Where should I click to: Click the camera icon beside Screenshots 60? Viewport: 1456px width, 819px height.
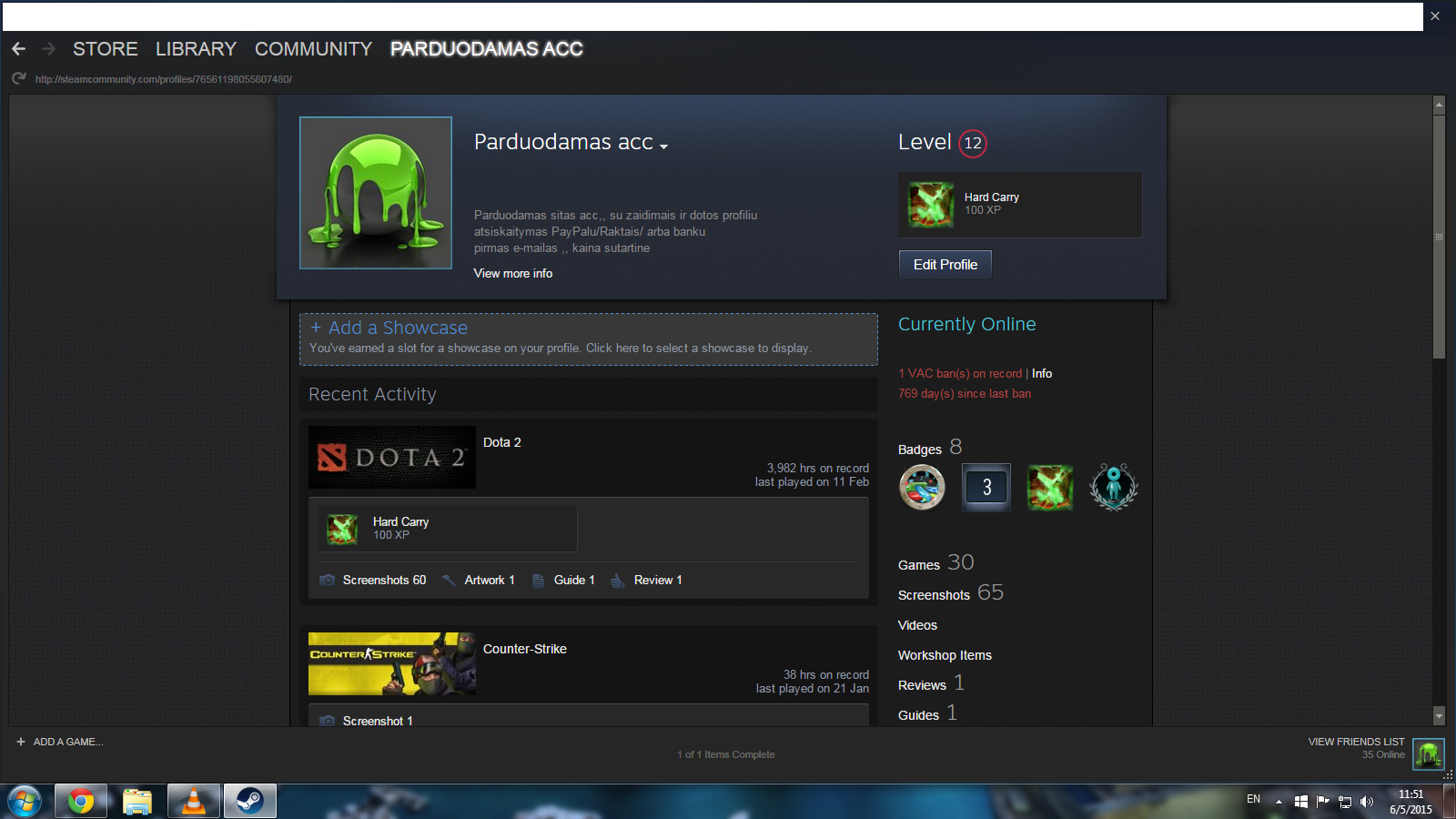[x=328, y=580]
